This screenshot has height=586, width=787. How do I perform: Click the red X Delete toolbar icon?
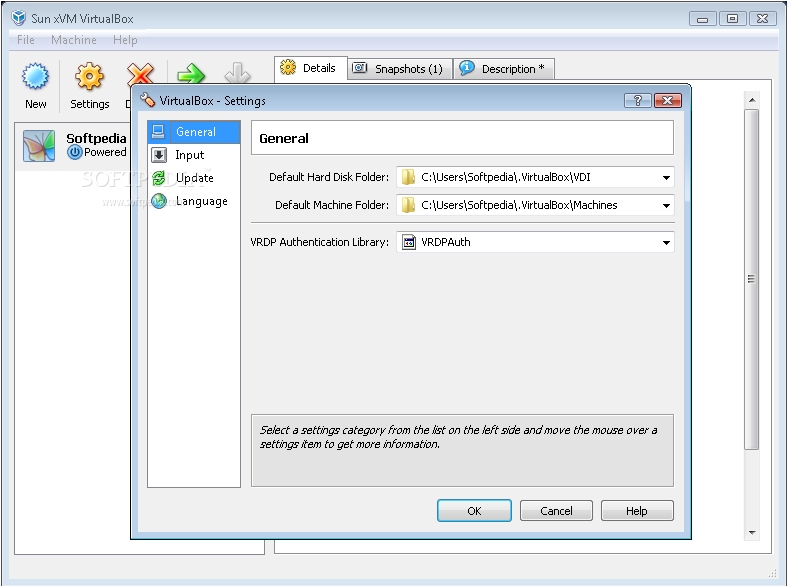(x=140, y=73)
